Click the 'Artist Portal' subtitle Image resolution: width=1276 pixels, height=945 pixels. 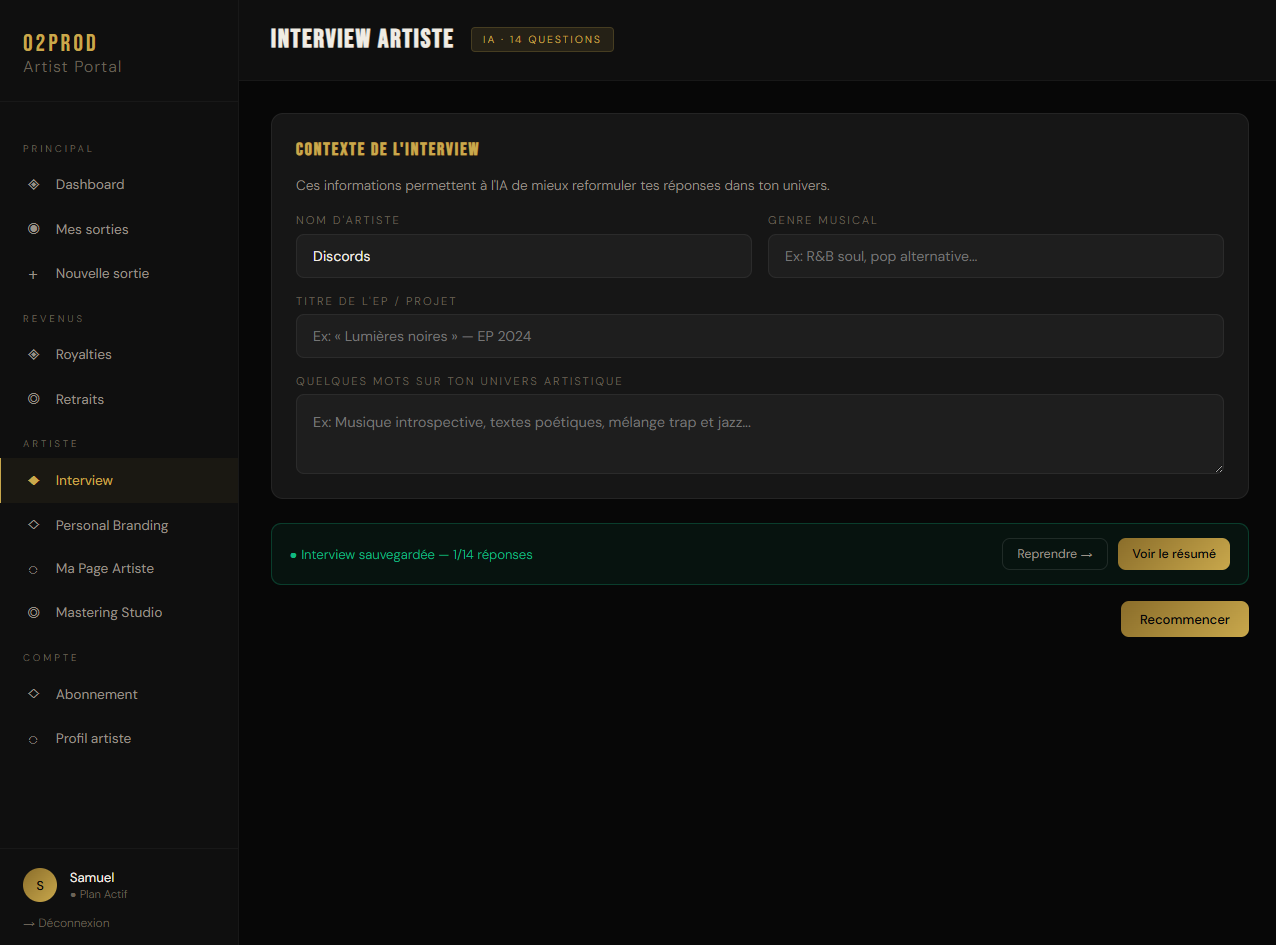[x=72, y=67]
